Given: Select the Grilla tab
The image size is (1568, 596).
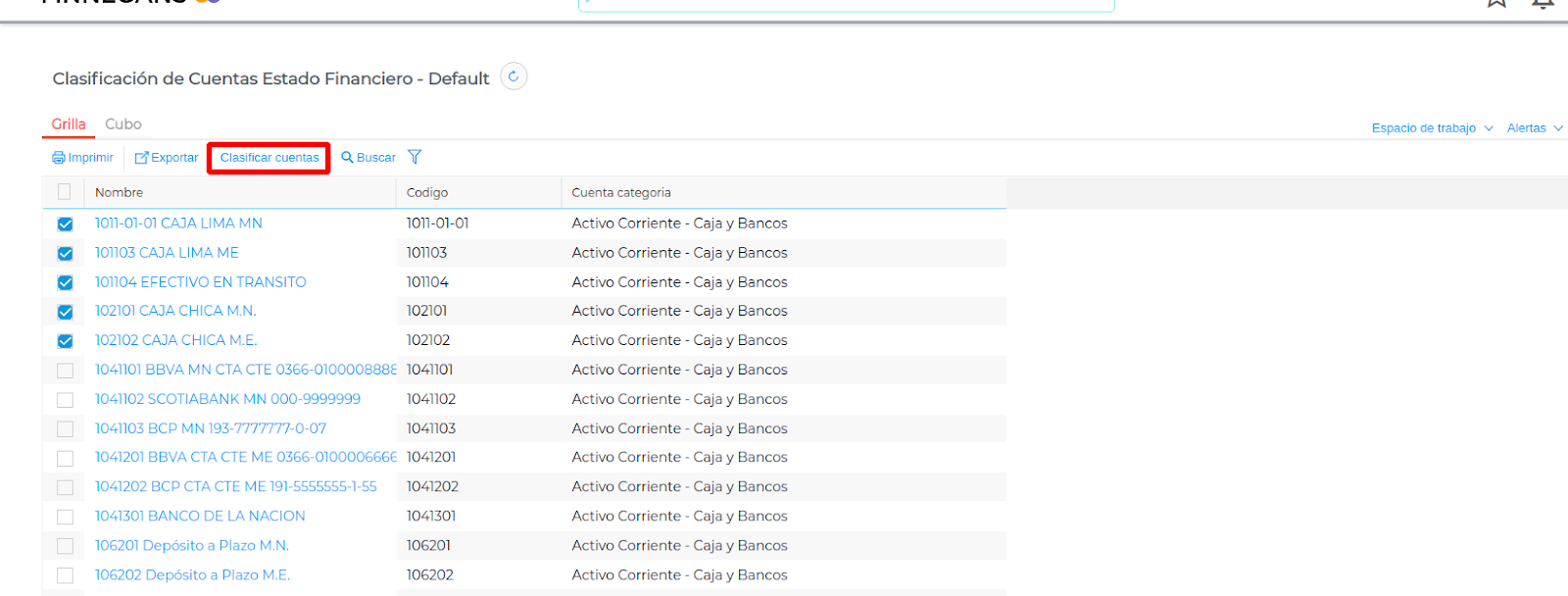Looking at the screenshot, I should tap(69, 124).
